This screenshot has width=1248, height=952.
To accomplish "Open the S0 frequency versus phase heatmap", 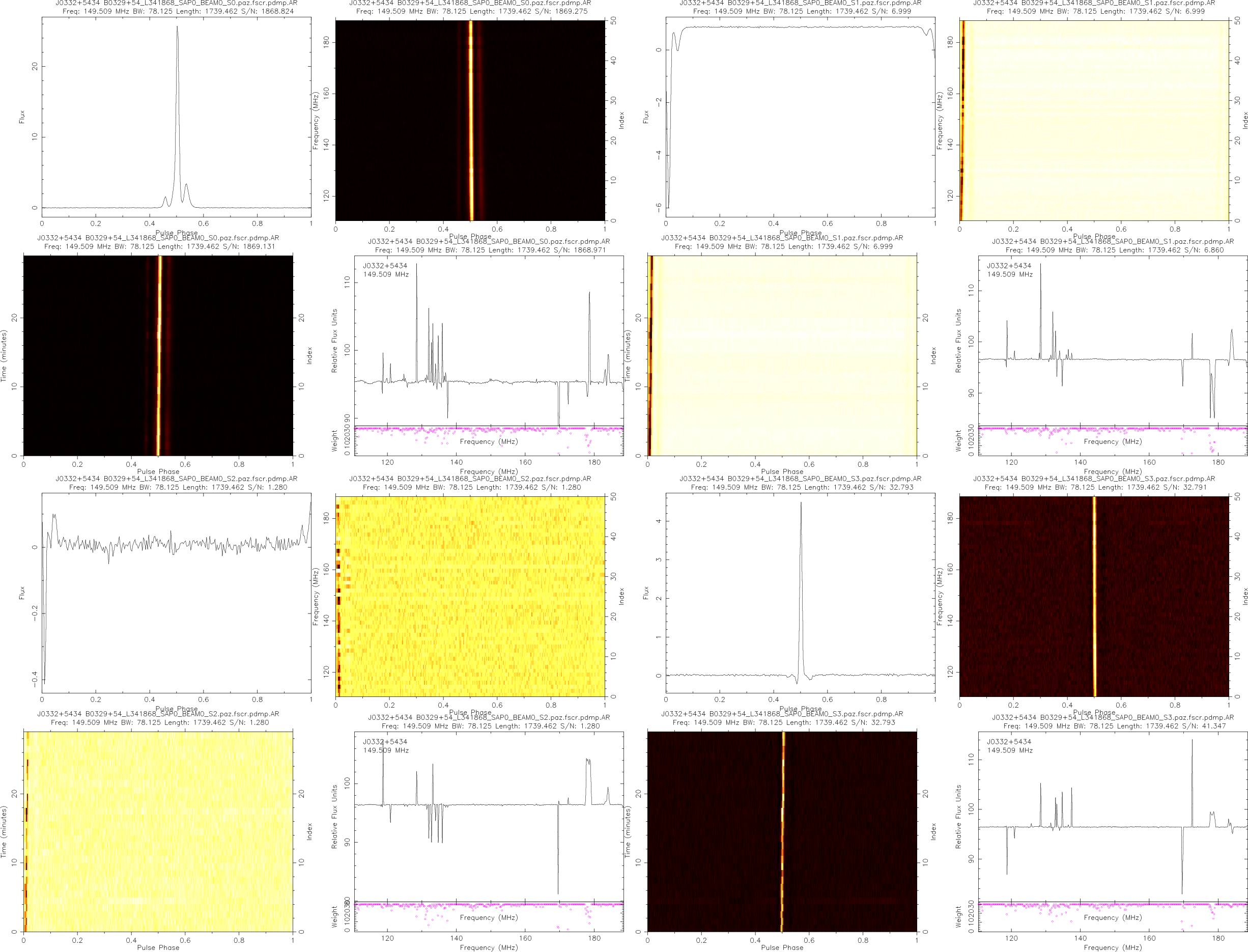I will pyautogui.click(x=470, y=120).
